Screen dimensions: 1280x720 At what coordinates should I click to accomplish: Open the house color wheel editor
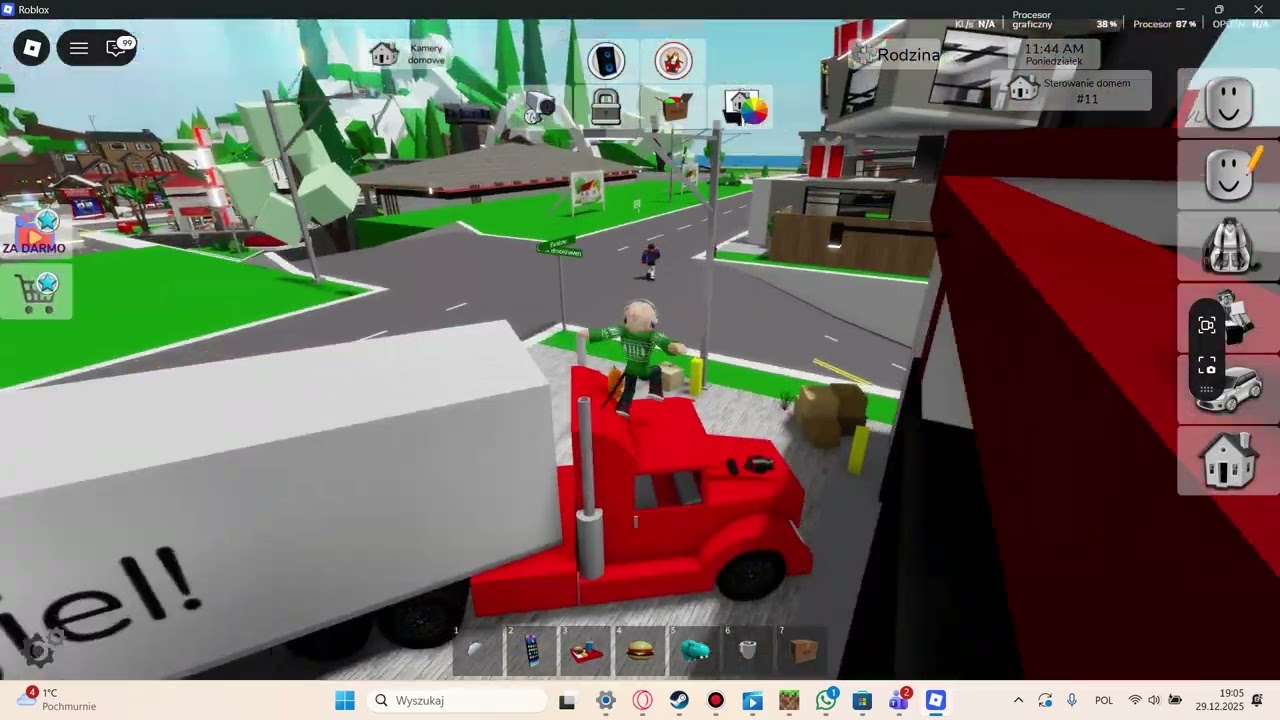coord(746,106)
